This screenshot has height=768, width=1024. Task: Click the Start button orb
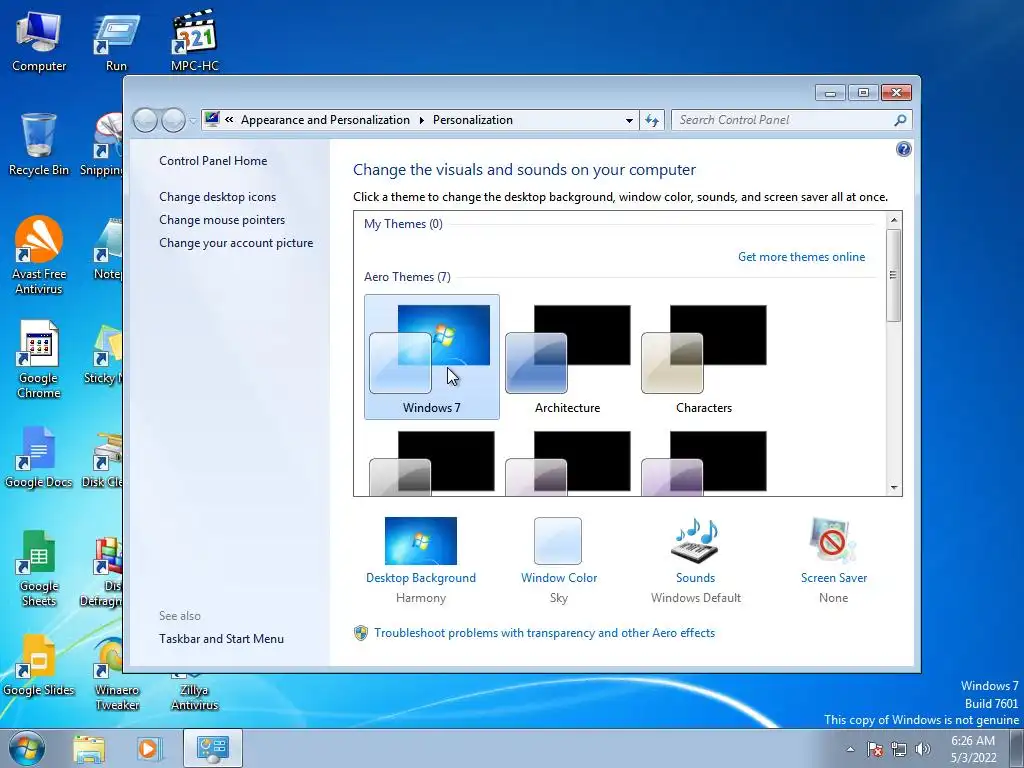(x=27, y=748)
